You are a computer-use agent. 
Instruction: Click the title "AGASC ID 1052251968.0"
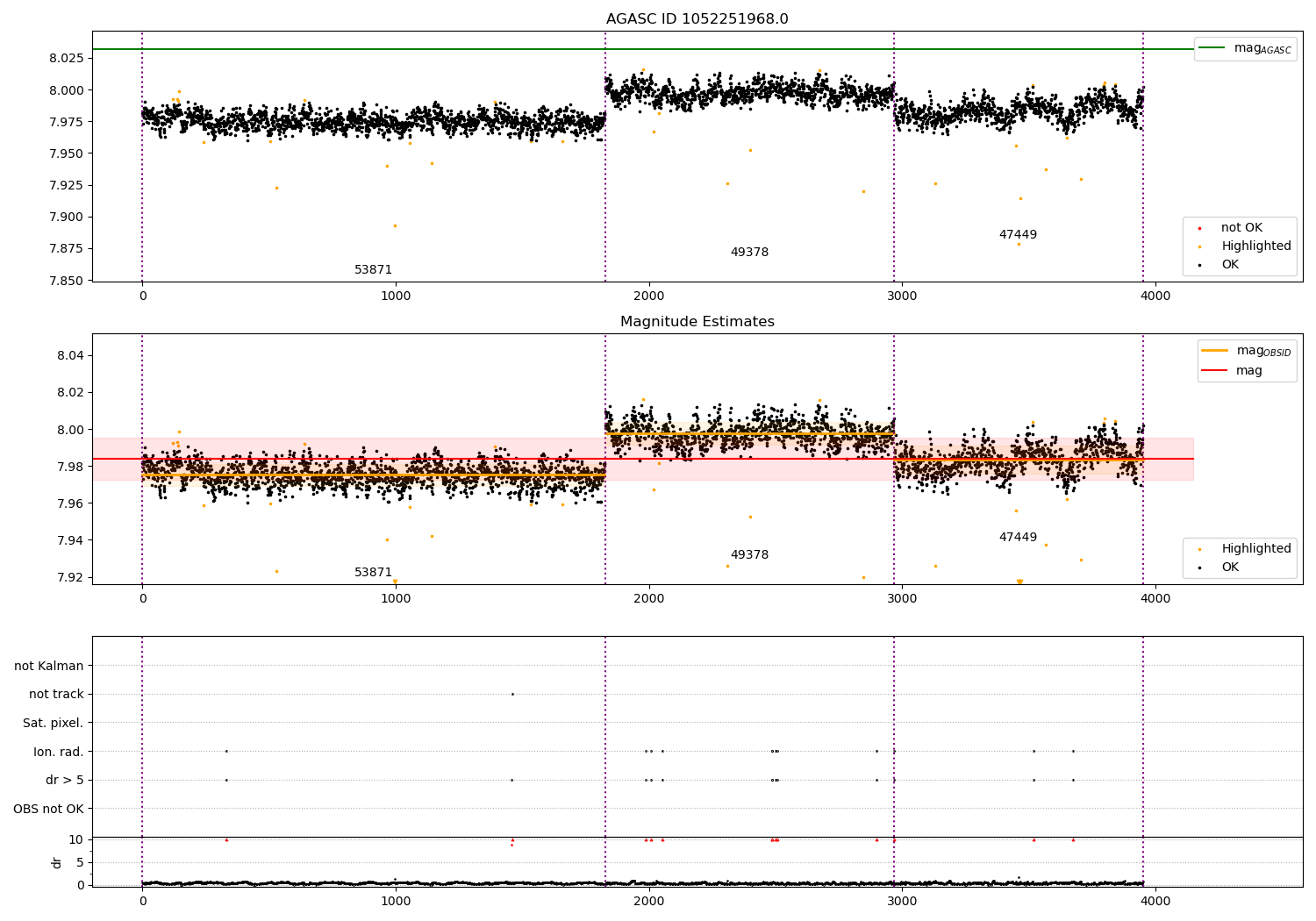coord(697,19)
